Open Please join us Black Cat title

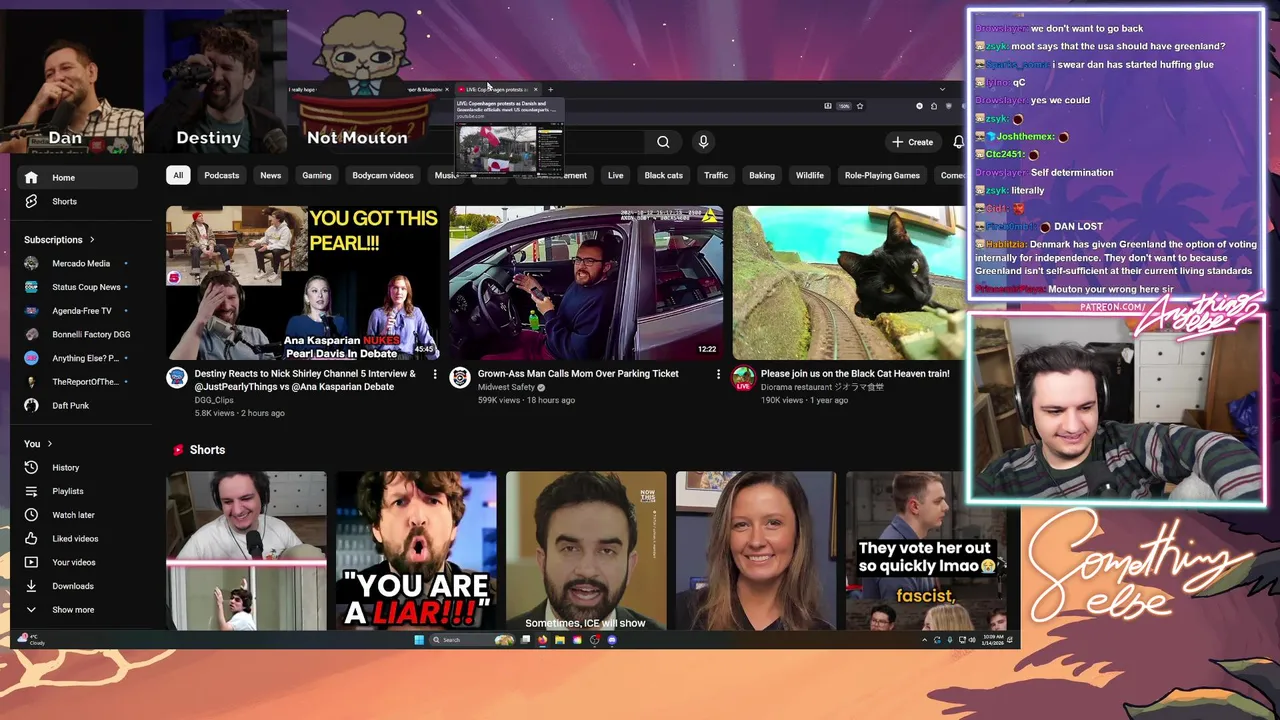click(855, 374)
